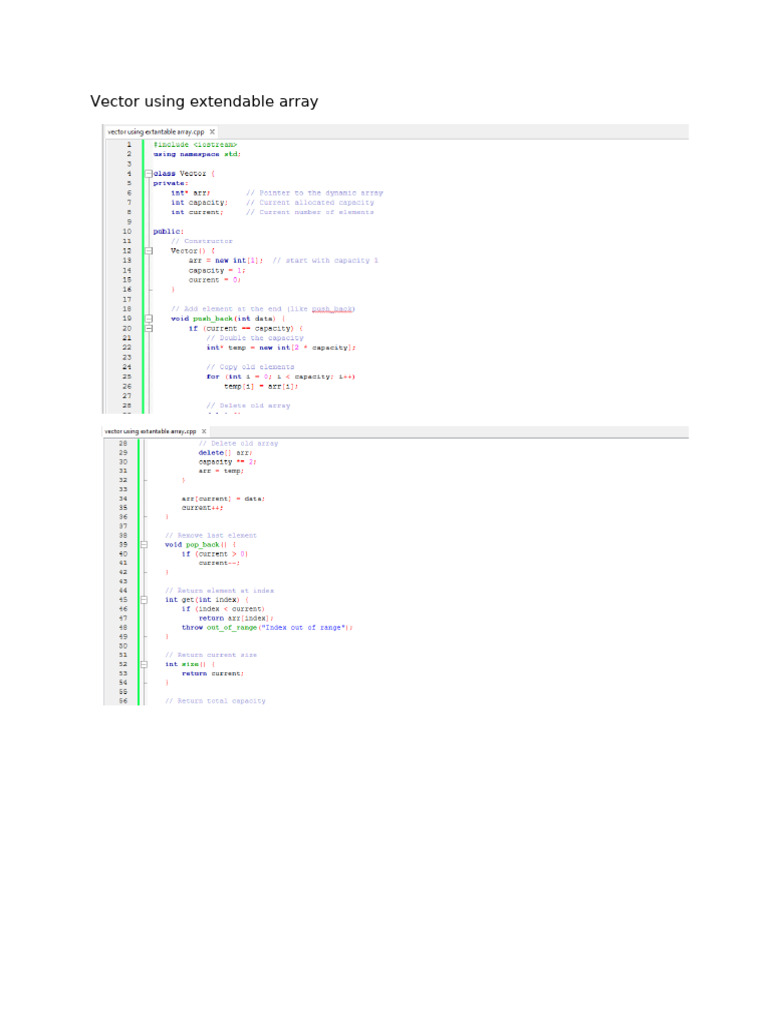
Task: Collapse the int size() fold marker
Action: pos(144,664)
